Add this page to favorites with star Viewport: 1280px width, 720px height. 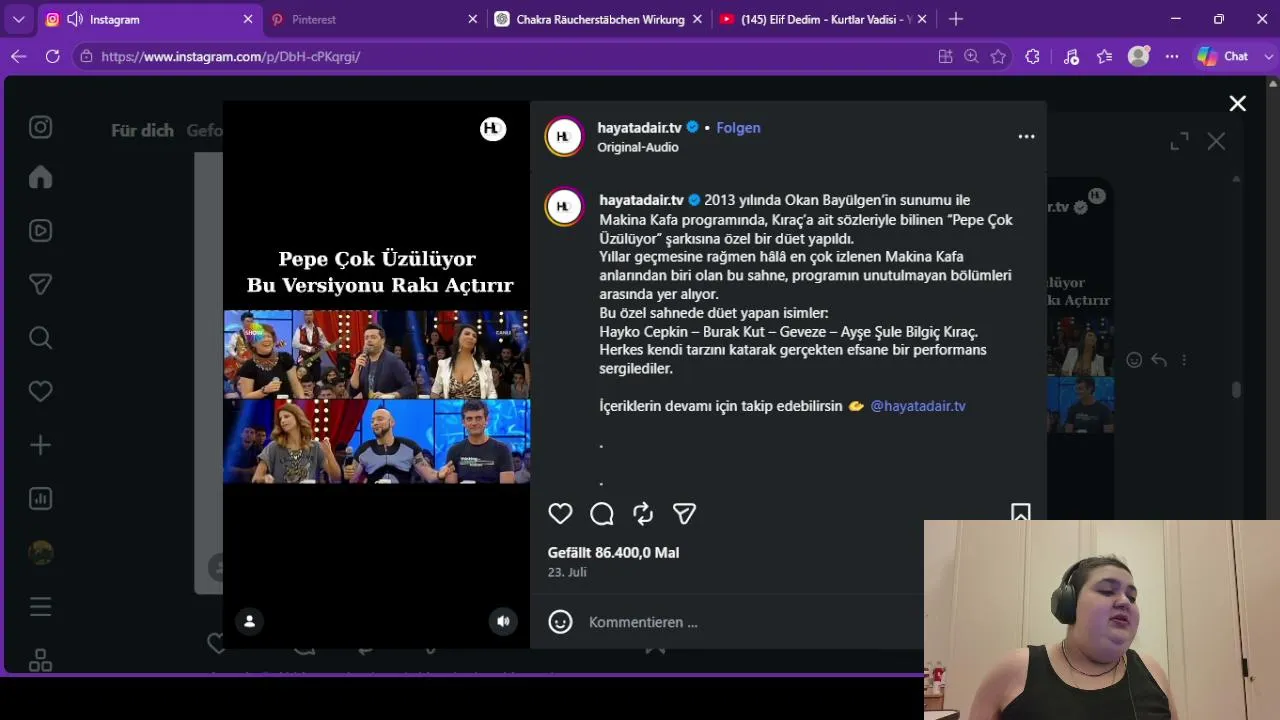click(x=998, y=57)
